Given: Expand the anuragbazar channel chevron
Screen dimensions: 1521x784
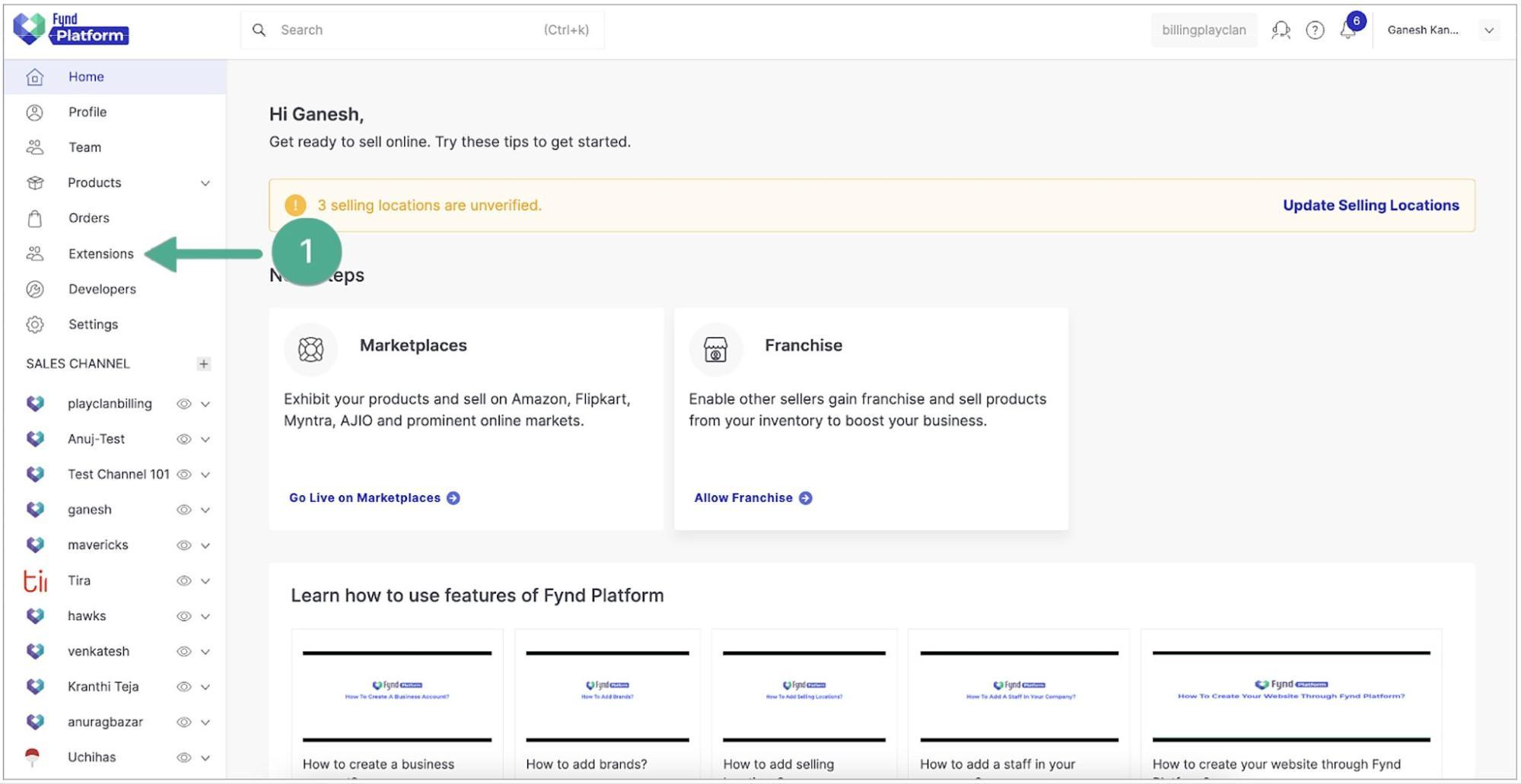Looking at the screenshot, I should [205, 722].
